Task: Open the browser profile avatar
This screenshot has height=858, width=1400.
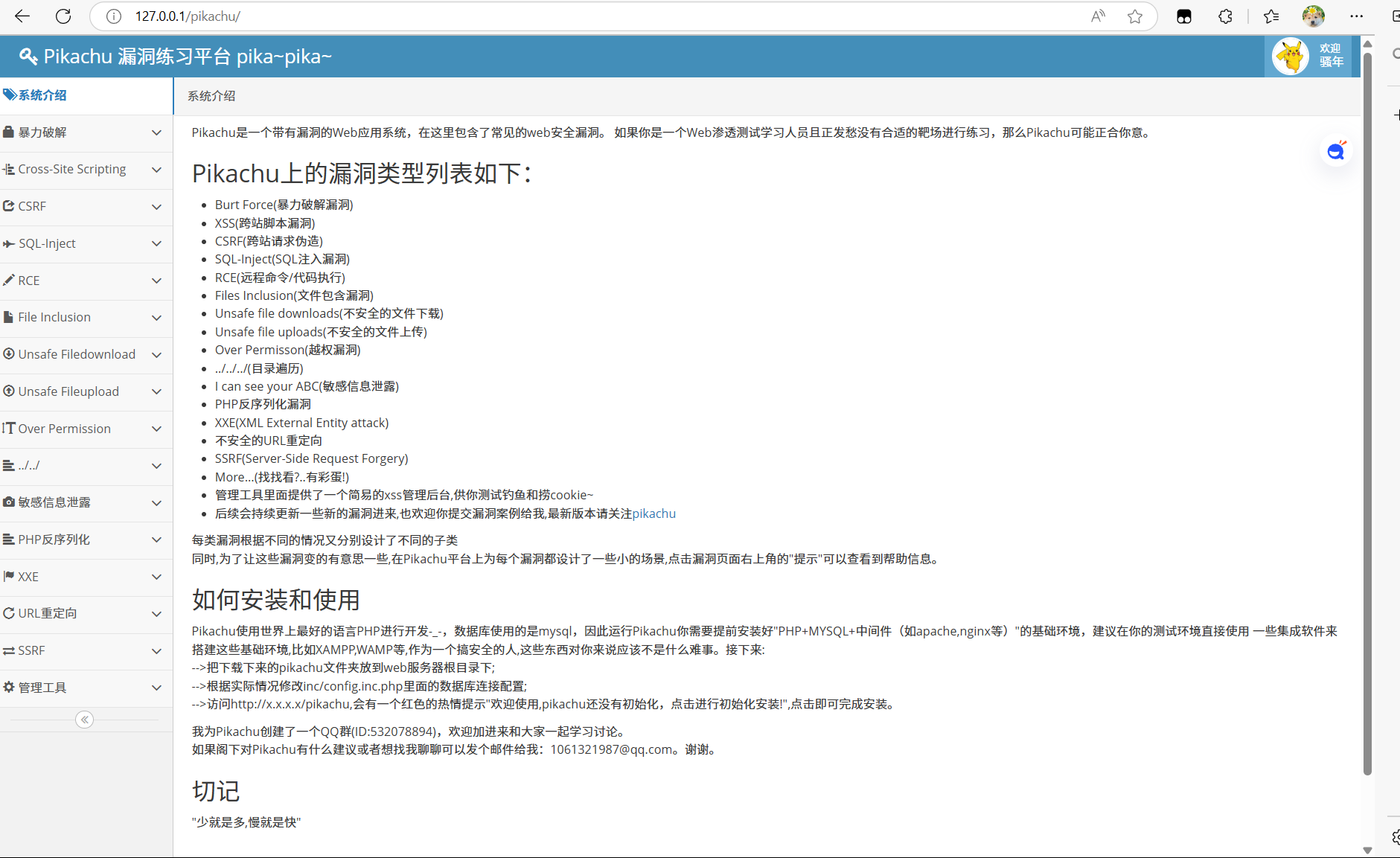Action: pos(1314,16)
